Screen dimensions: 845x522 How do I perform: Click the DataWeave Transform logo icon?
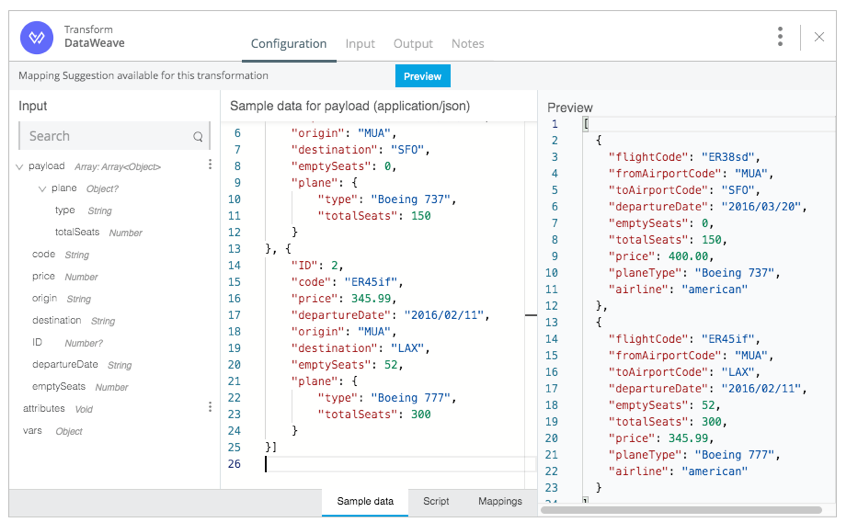(37, 37)
